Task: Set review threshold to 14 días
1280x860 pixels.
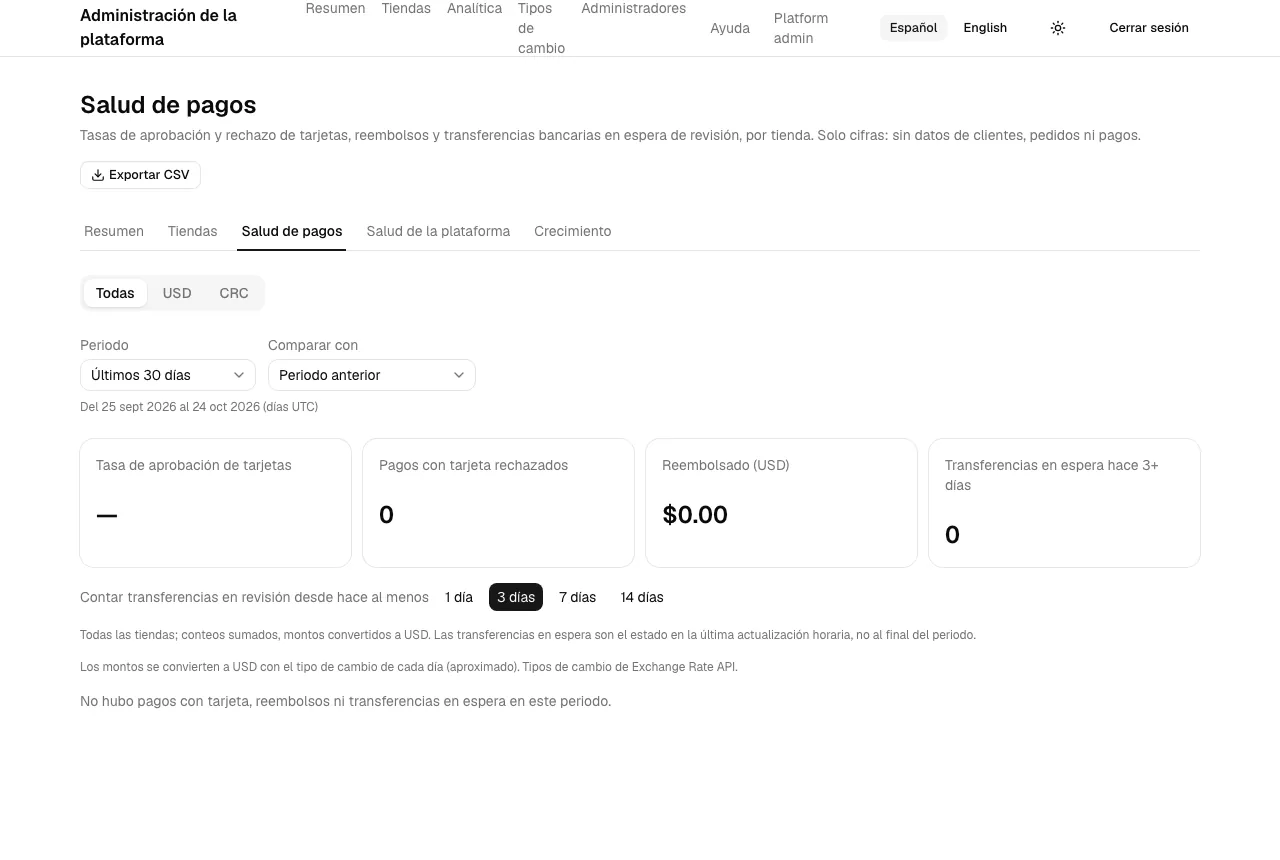Action: 642,597
